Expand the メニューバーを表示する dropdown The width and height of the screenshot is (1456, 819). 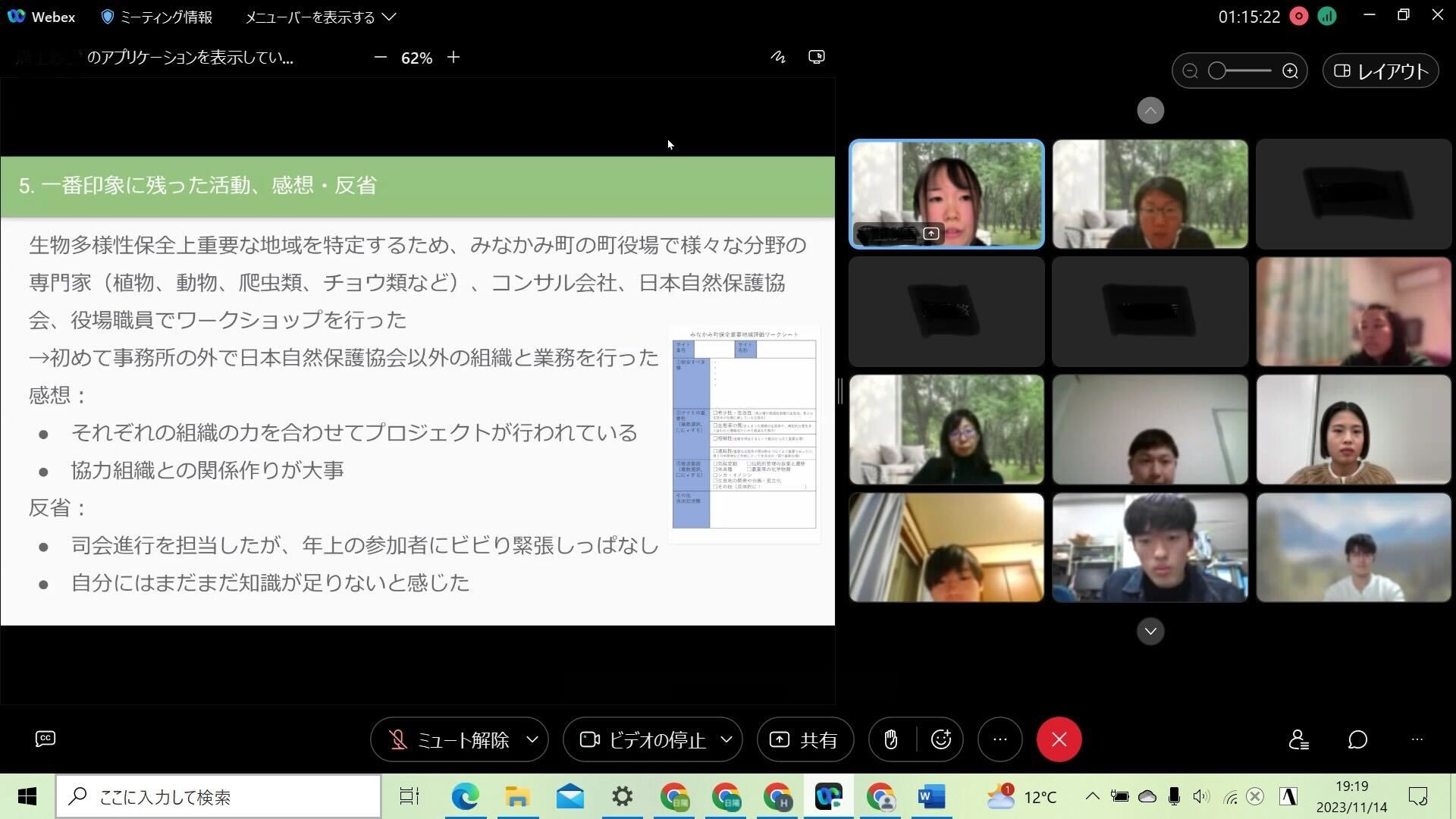pyautogui.click(x=320, y=17)
